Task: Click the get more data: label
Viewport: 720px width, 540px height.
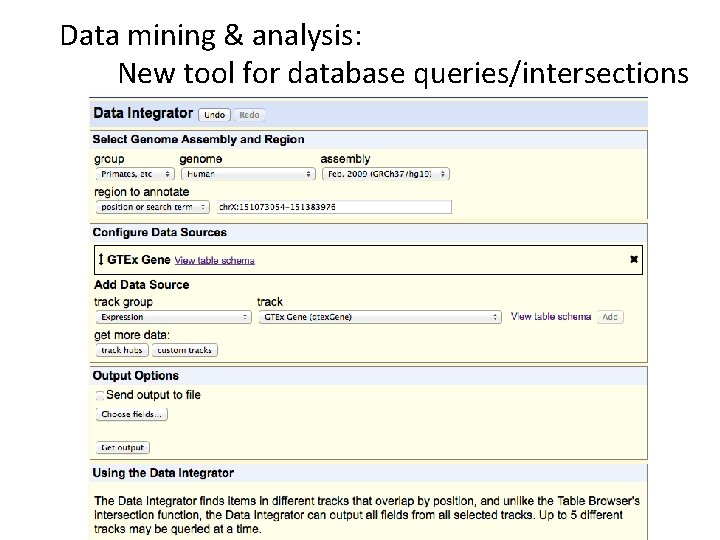Action: coord(132,335)
